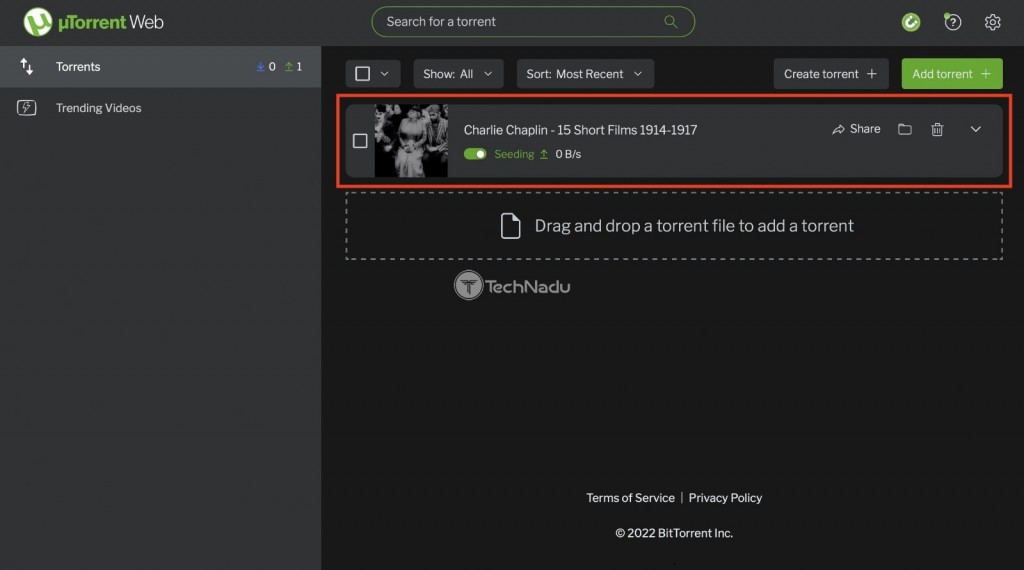Screen dimensions: 1024x570
Task: Click the µTorrent Web logo
Action: point(93,22)
